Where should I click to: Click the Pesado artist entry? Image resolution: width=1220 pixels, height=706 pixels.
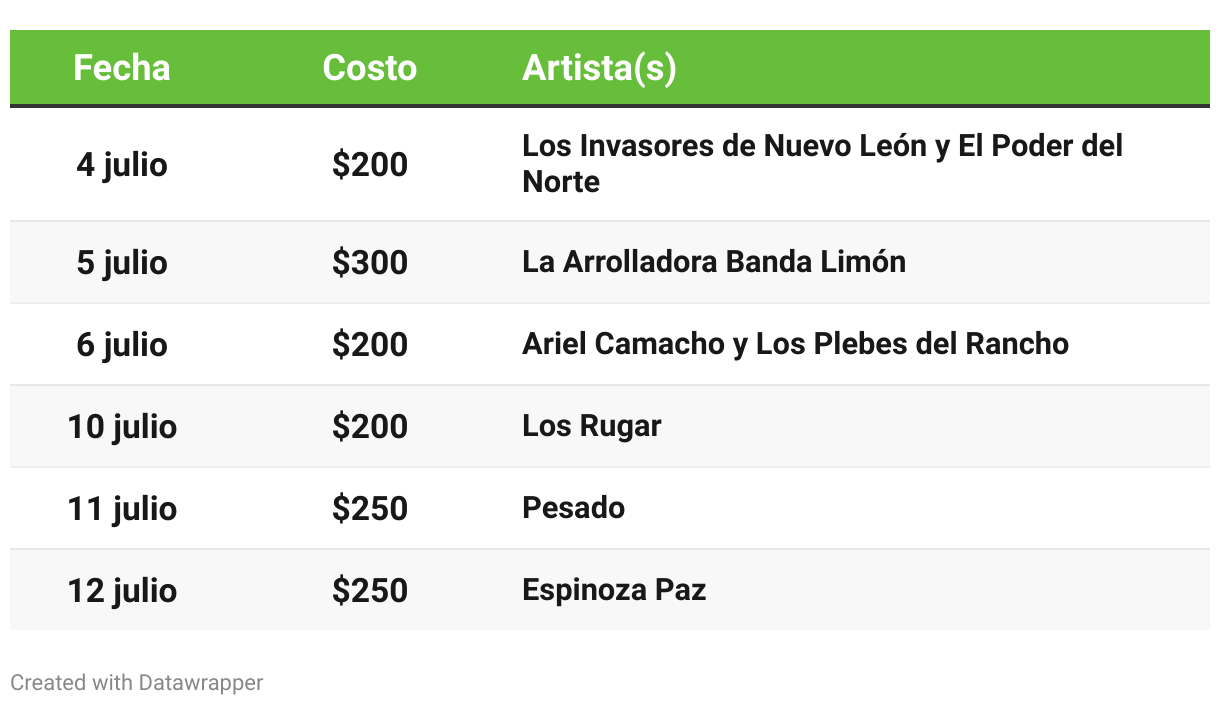pyautogui.click(x=574, y=508)
